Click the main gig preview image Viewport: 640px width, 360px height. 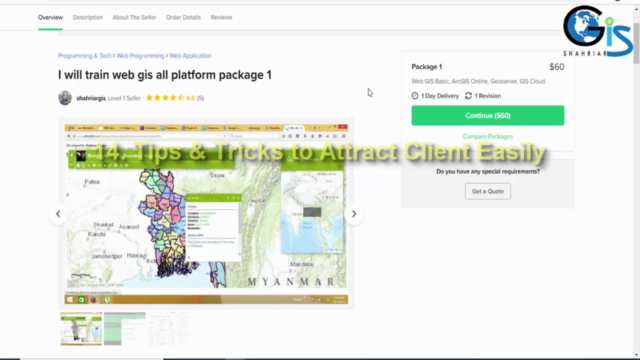pos(206,213)
